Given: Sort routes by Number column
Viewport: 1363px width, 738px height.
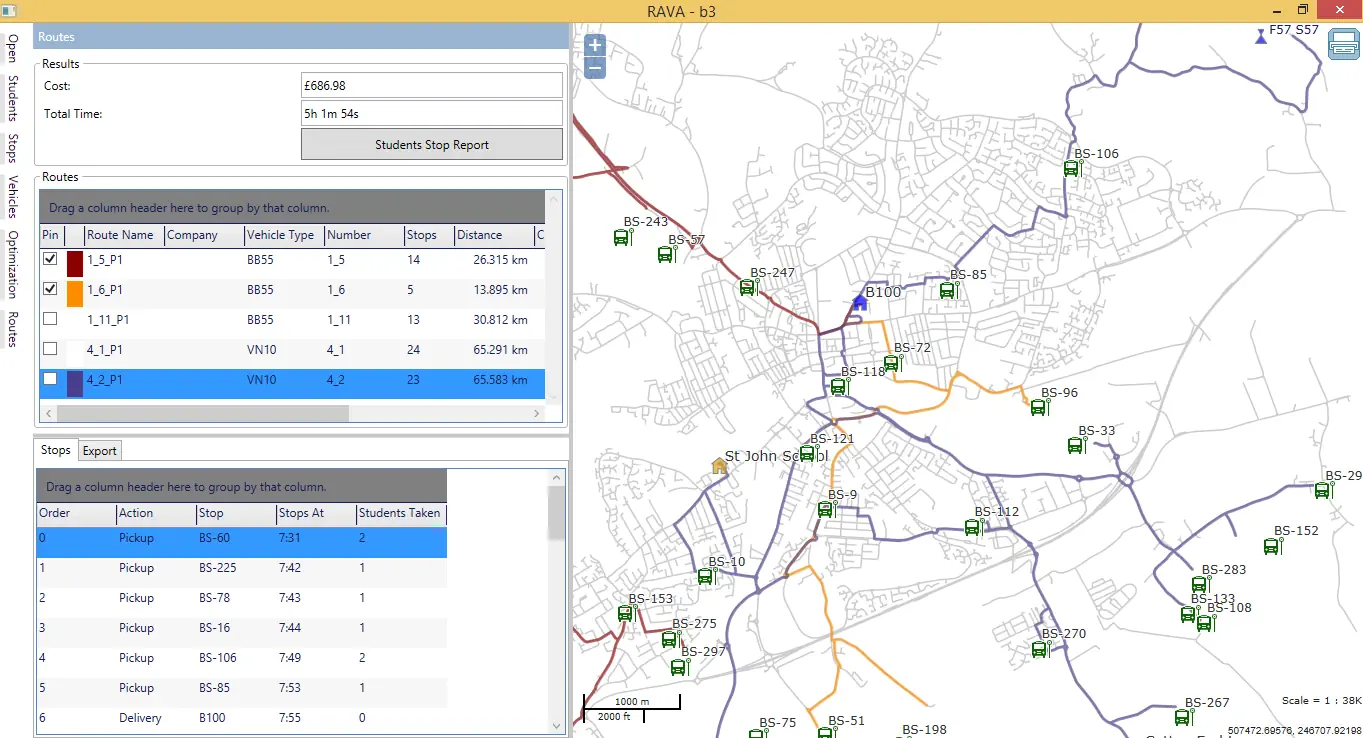Looking at the screenshot, I should (364, 235).
